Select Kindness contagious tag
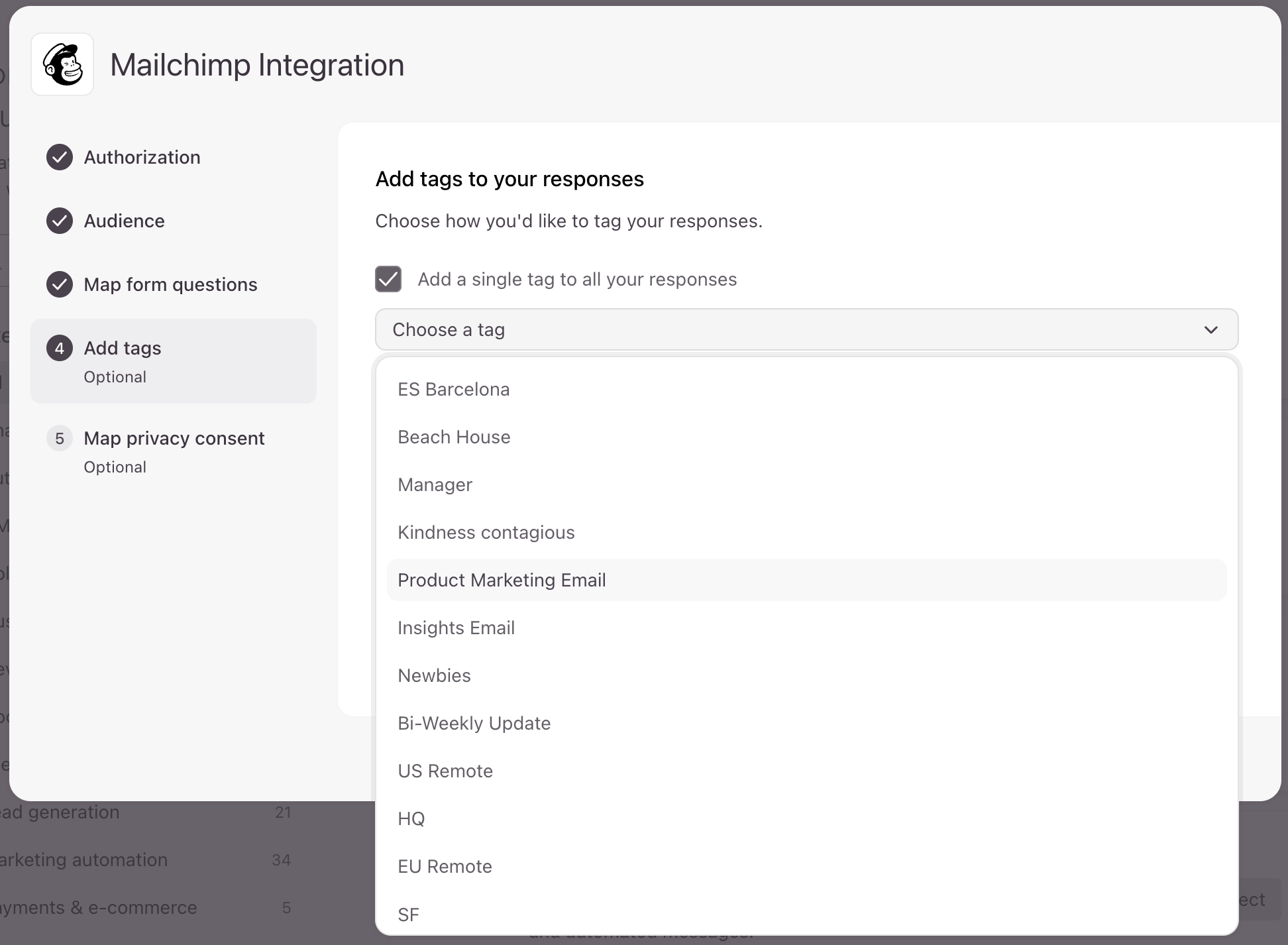Screen dimensions: 1288x945 pyautogui.click(x=806, y=532)
